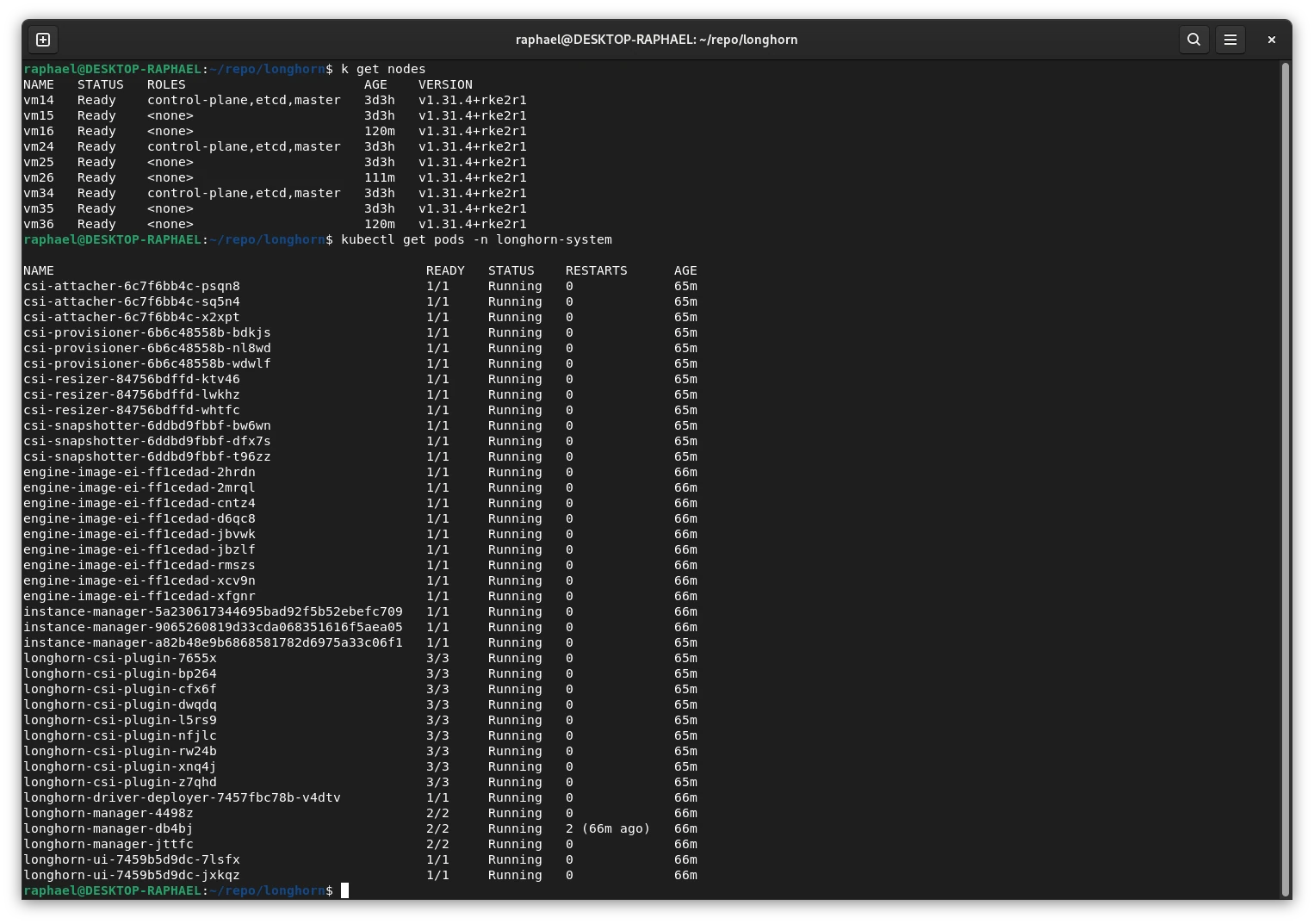Viewport: 1314px width, 924px height.
Task: Click the longhorn-driver-deployer pod name
Action: (182, 797)
